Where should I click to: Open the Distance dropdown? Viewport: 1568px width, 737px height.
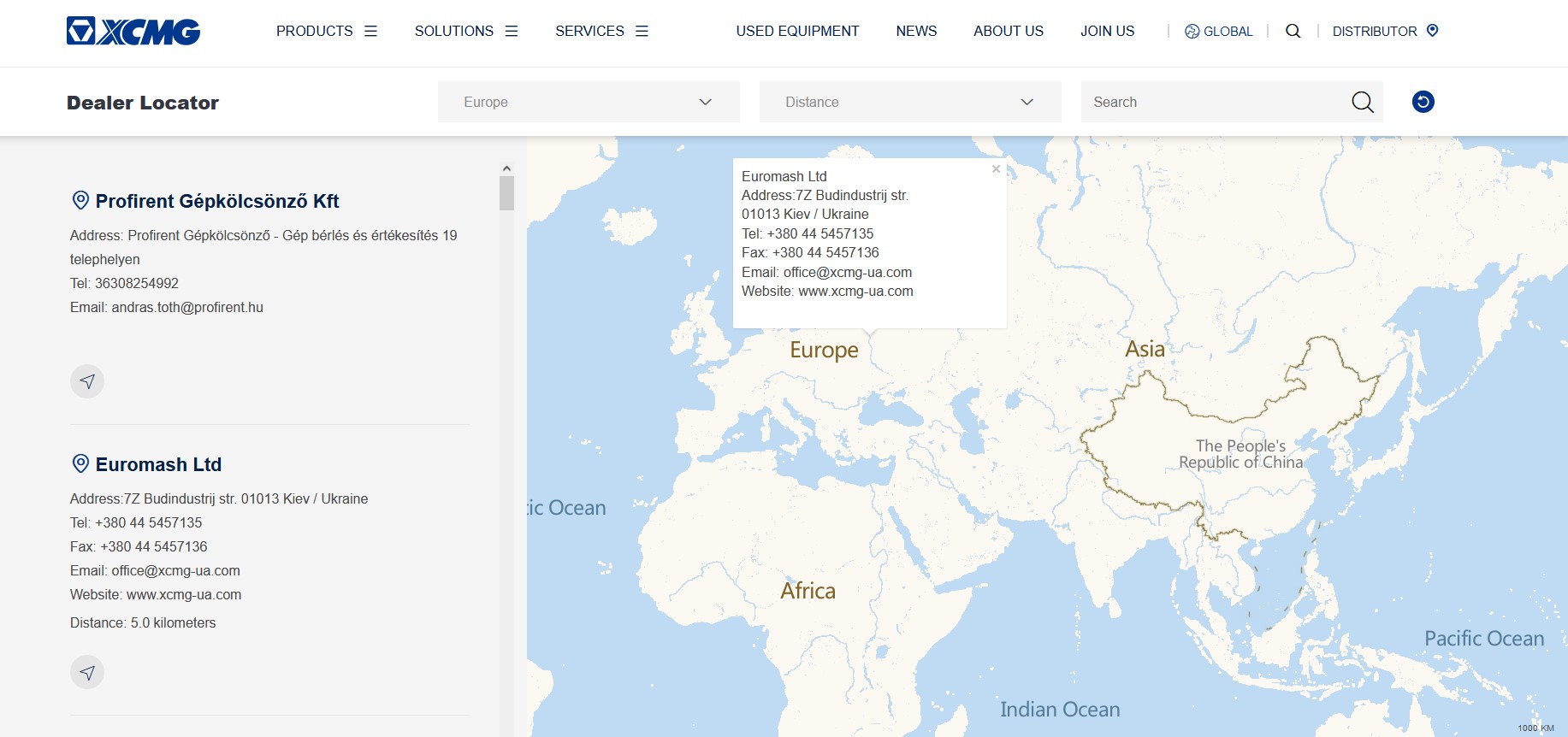click(x=909, y=102)
